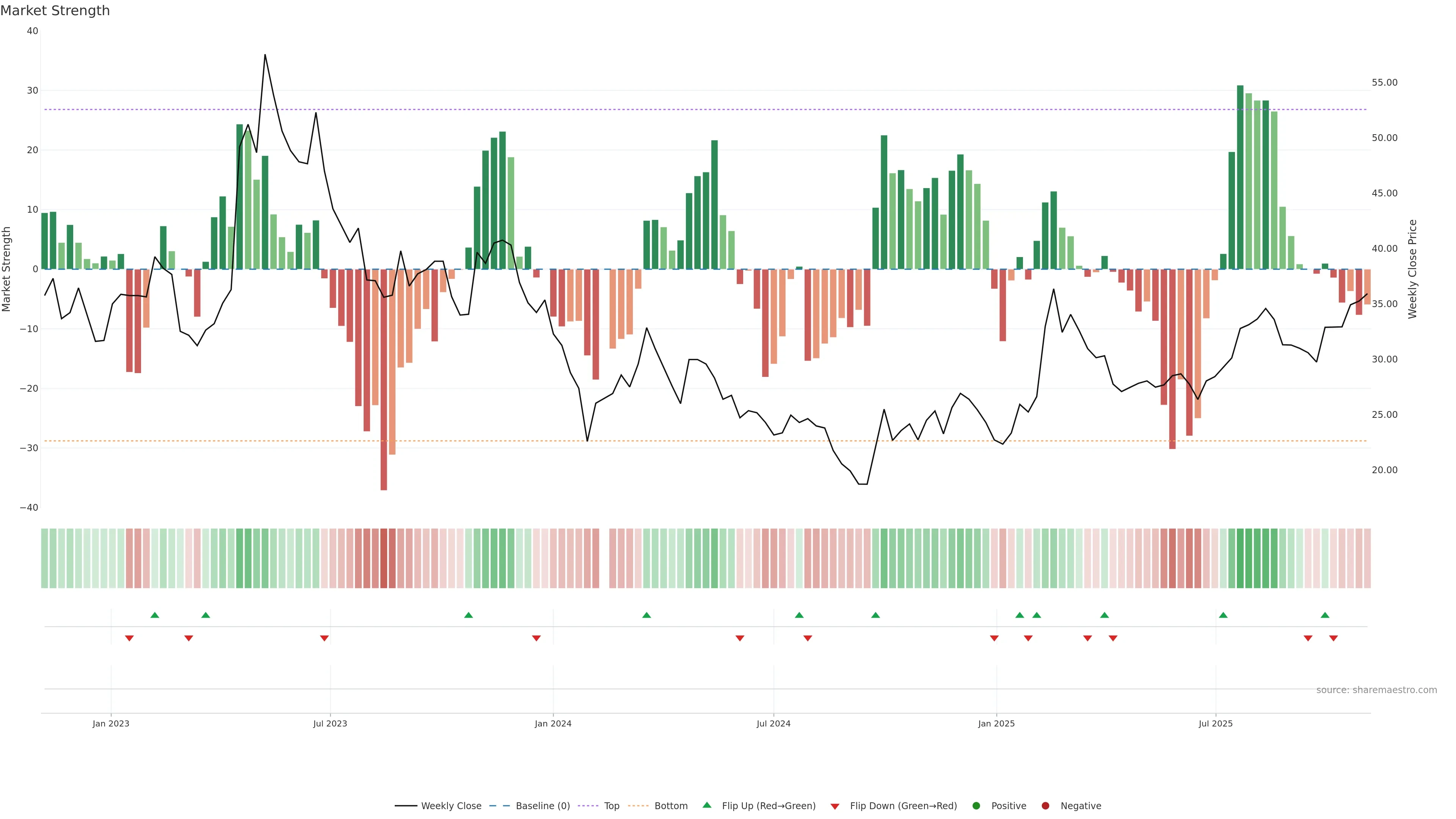The width and height of the screenshot is (1456, 819).
Task: Click the first red flip-down marker after Jan 2023
Action: 129,638
